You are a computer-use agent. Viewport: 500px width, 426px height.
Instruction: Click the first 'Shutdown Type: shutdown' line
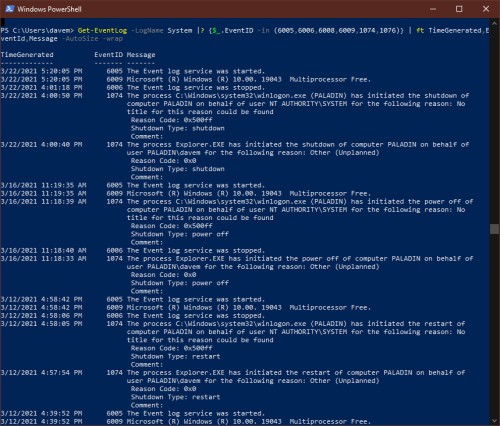pyautogui.click(x=178, y=128)
